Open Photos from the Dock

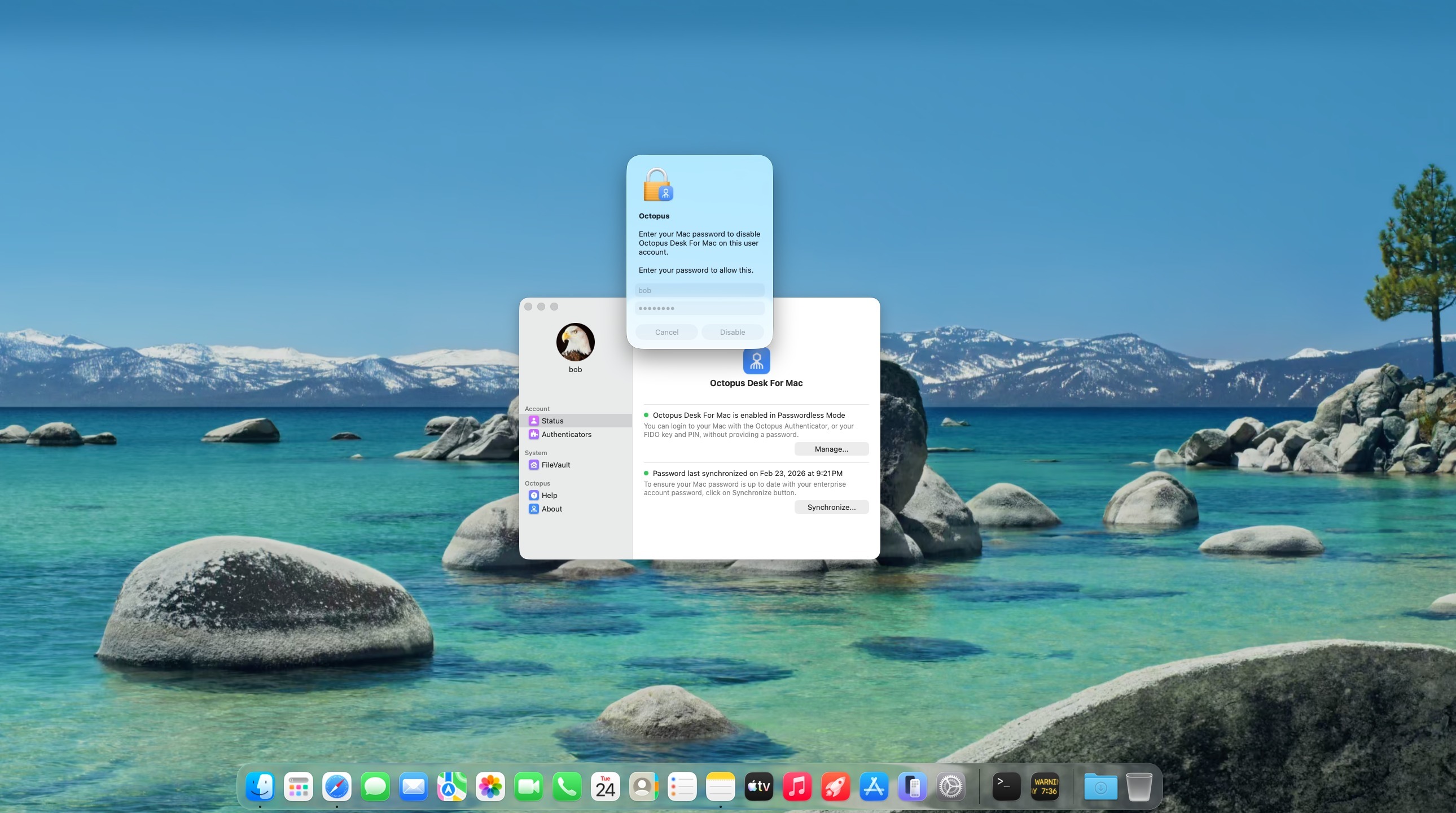[490, 786]
